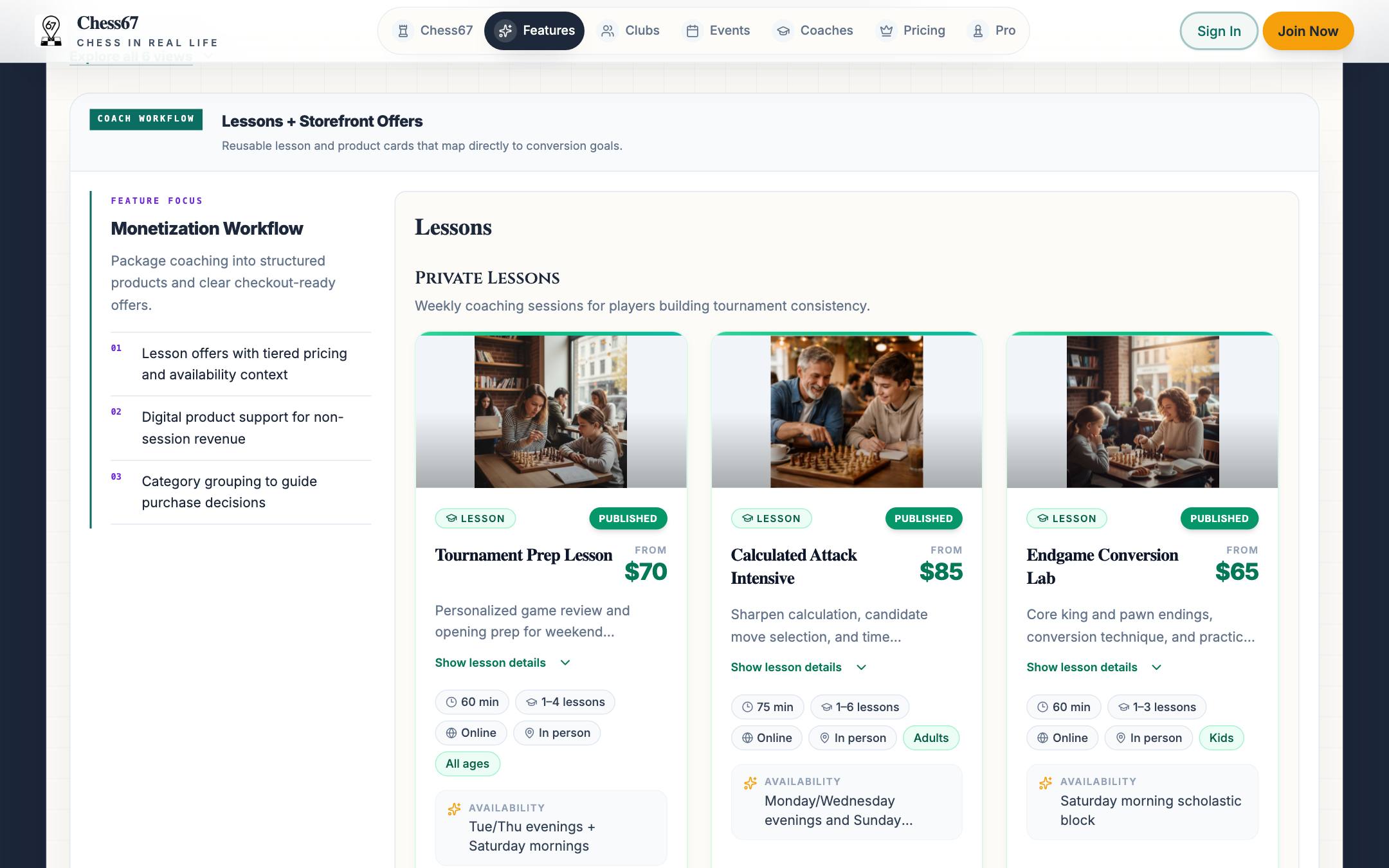Click pin icon in Tournament Prep In person chip
Screen dimensions: 1389x868
click(529, 733)
